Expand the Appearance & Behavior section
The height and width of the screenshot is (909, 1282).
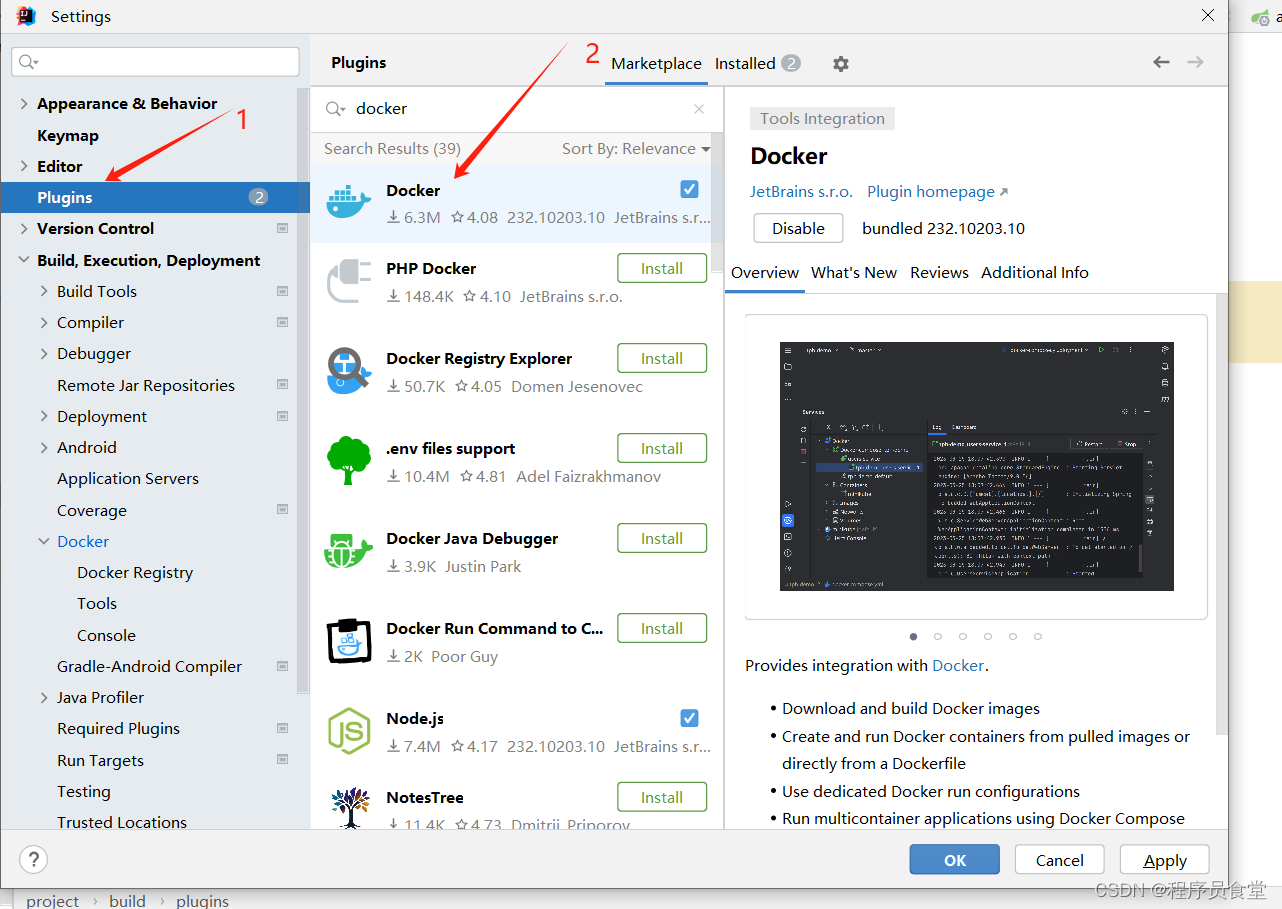pyautogui.click(x=22, y=103)
